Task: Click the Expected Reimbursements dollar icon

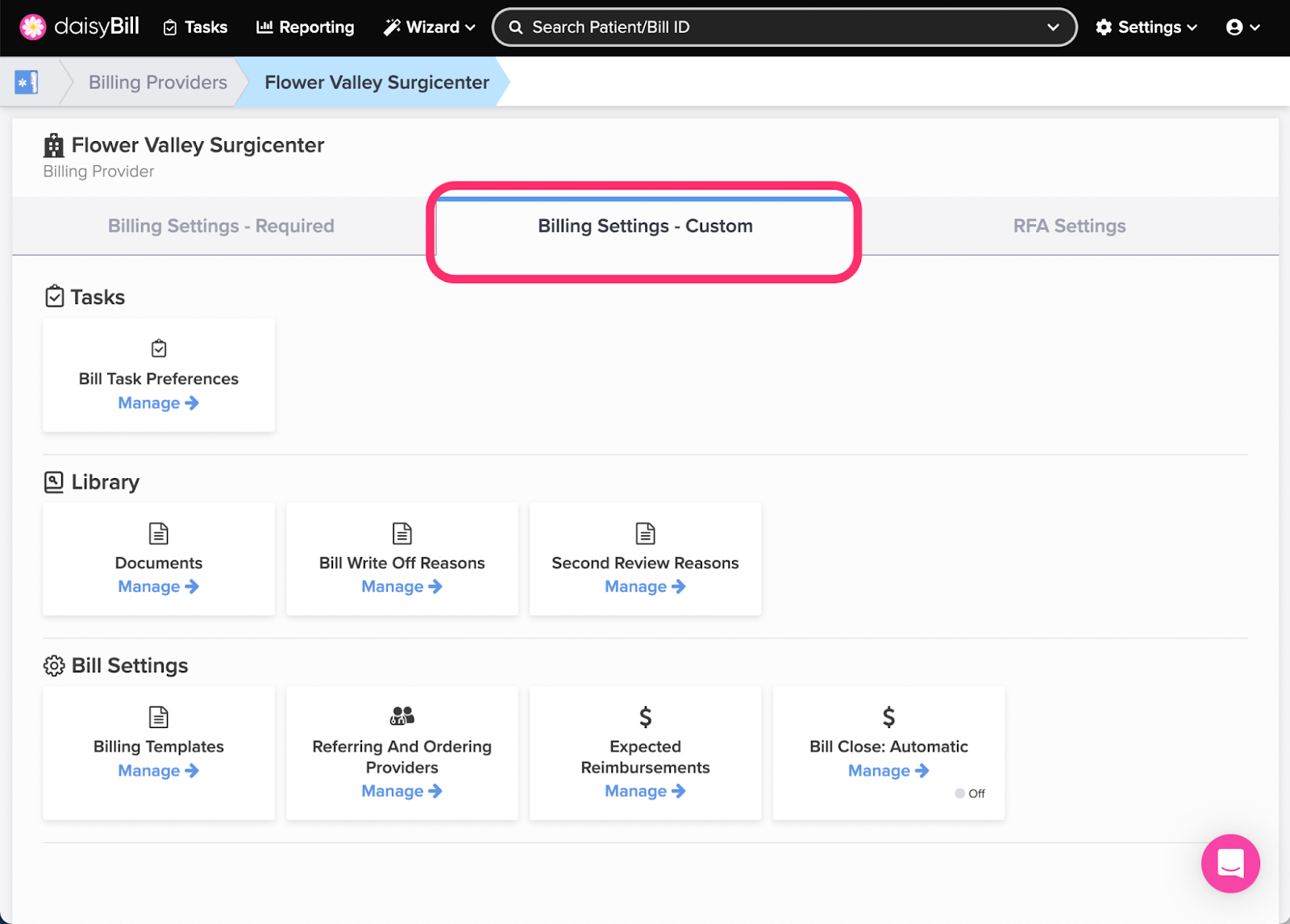Action: tap(646, 717)
